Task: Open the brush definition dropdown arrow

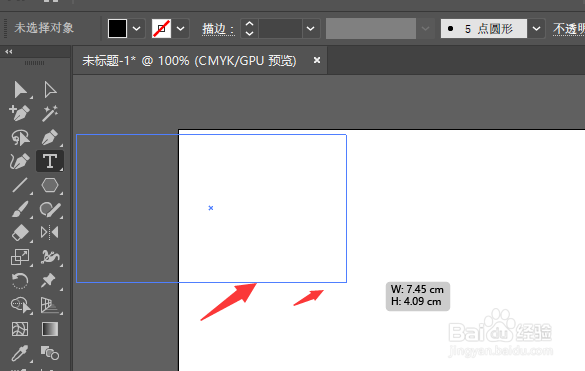Action: point(536,28)
